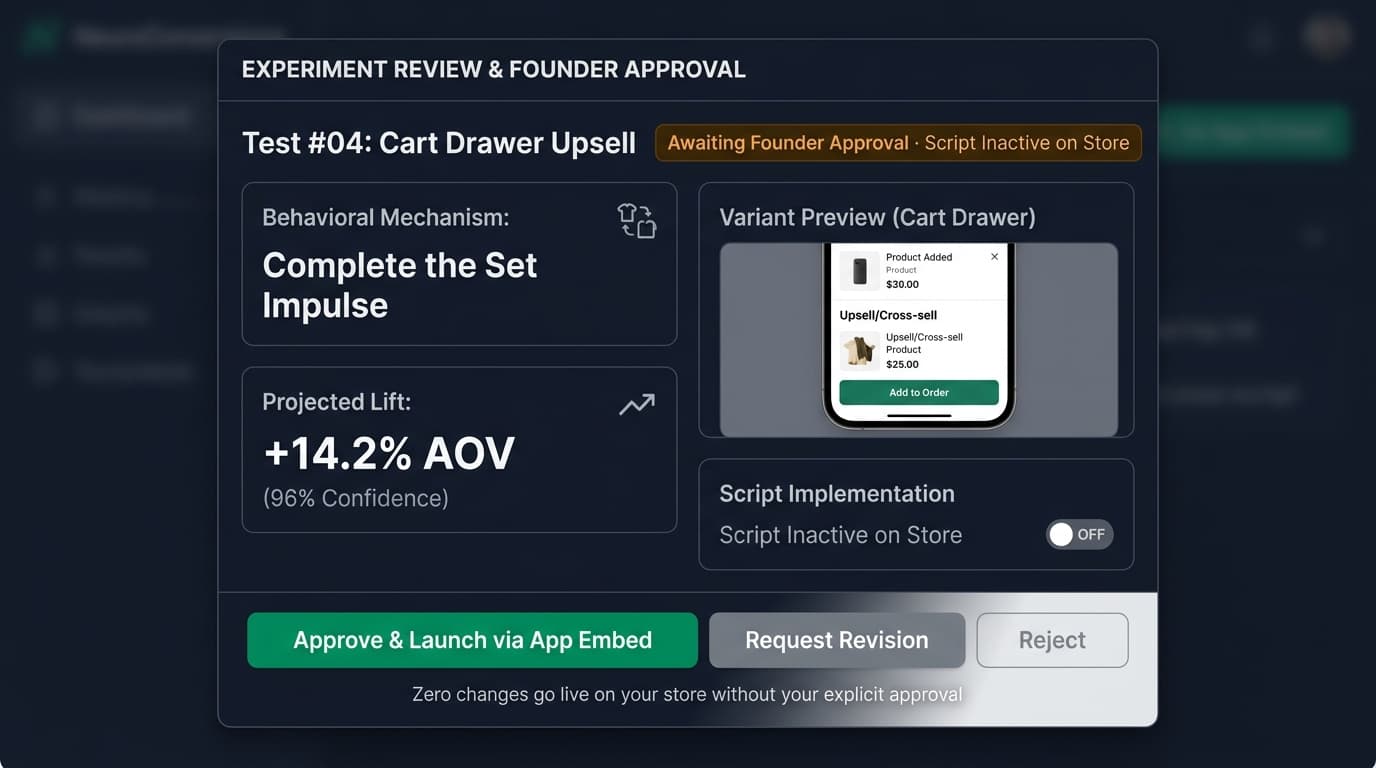Screen dimensions: 1376x768
Task: Tap Add to Order in the phone preview
Action: click(x=919, y=392)
